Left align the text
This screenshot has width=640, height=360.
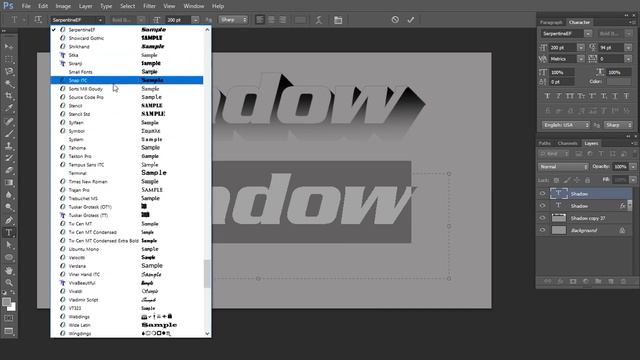260,20
